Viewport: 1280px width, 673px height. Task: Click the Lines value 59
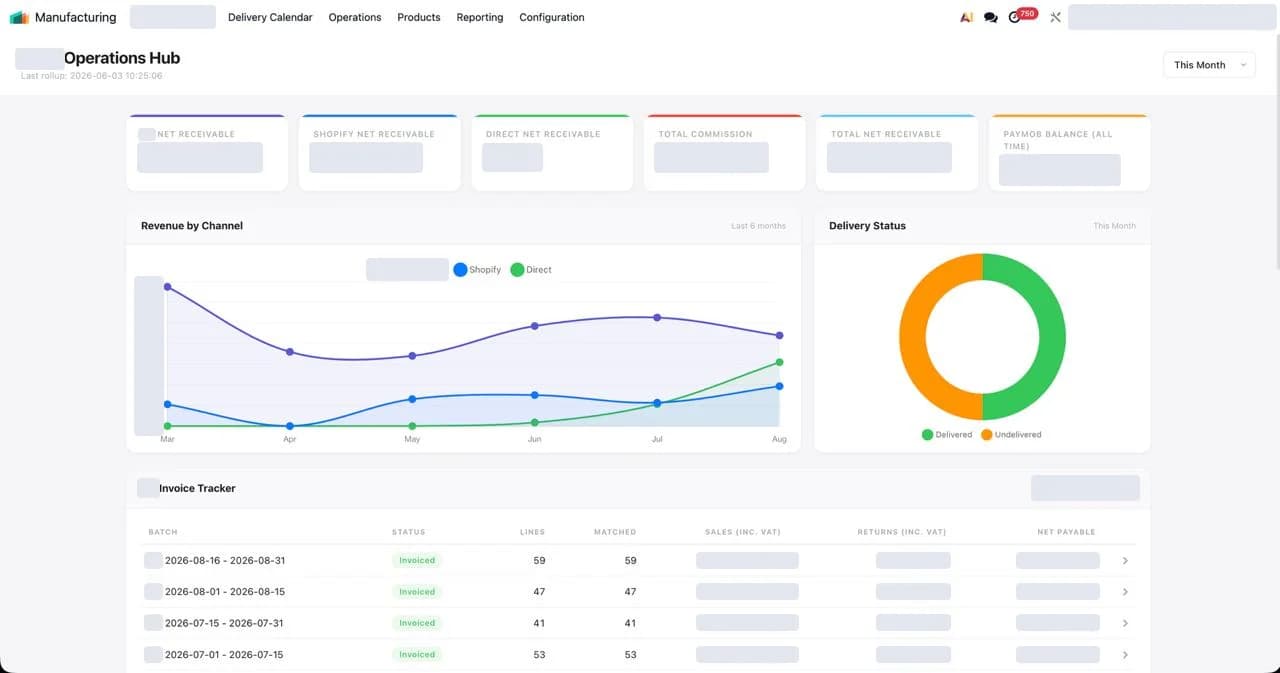point(539,561)
